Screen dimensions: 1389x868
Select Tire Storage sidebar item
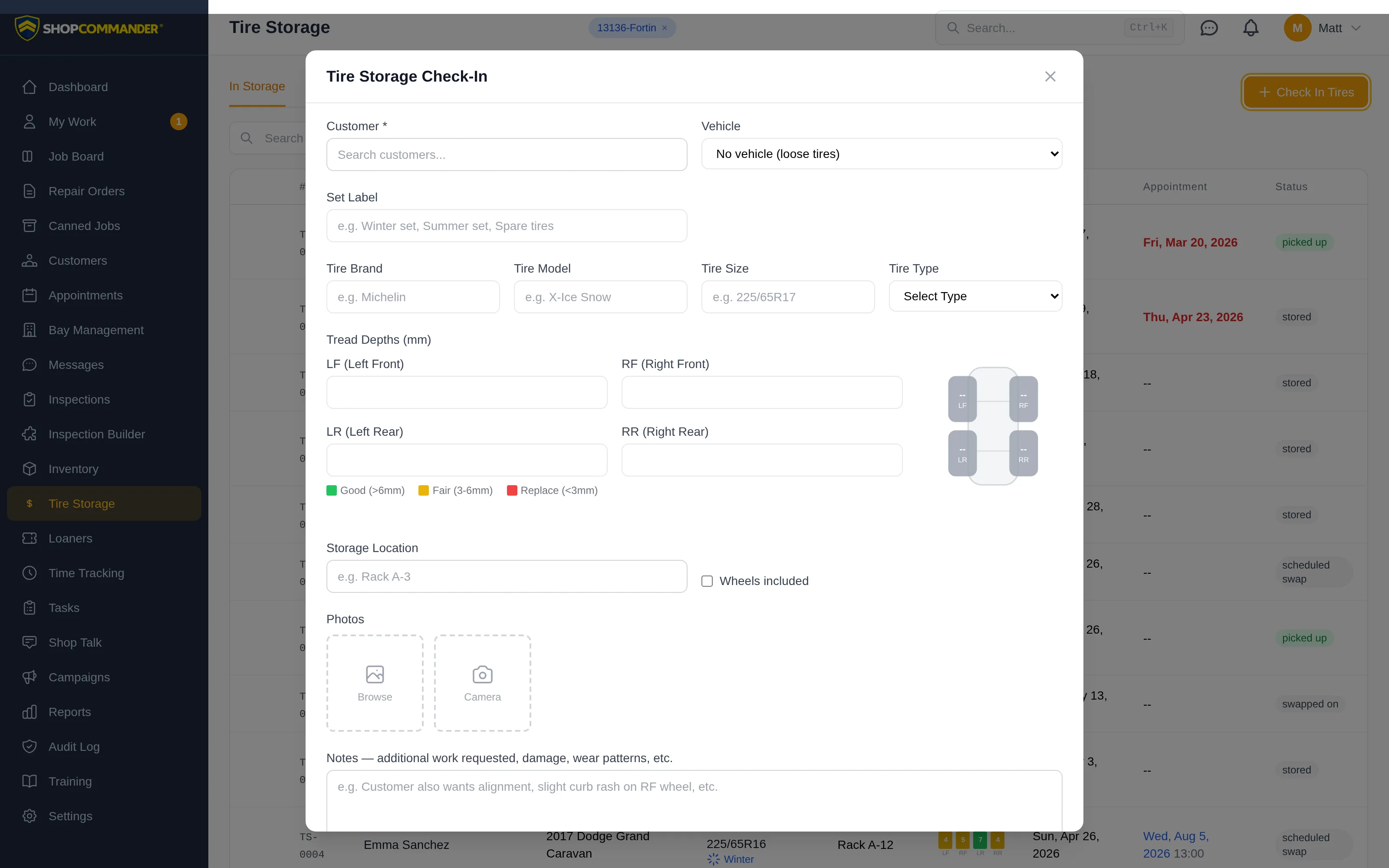(x=104, y=503)
